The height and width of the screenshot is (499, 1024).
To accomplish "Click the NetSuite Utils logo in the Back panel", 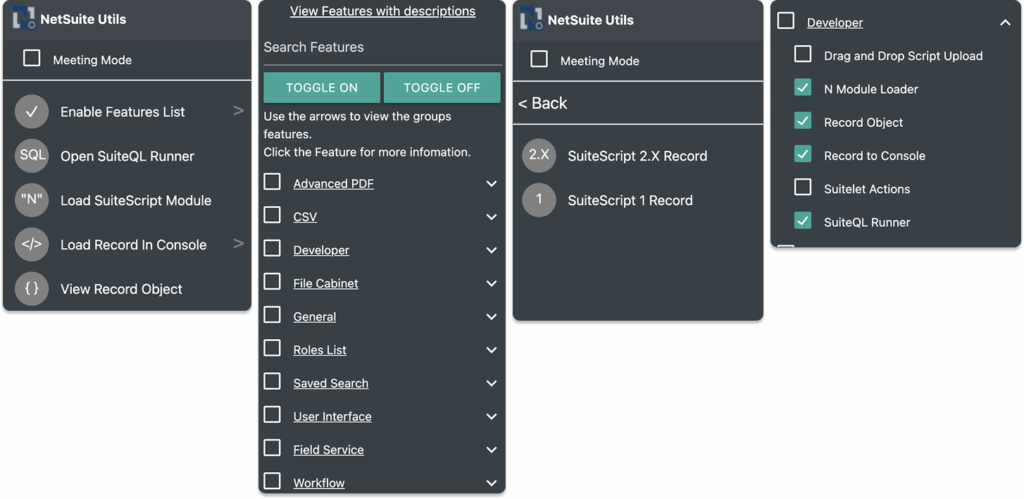I will click(x=532, y=19).
